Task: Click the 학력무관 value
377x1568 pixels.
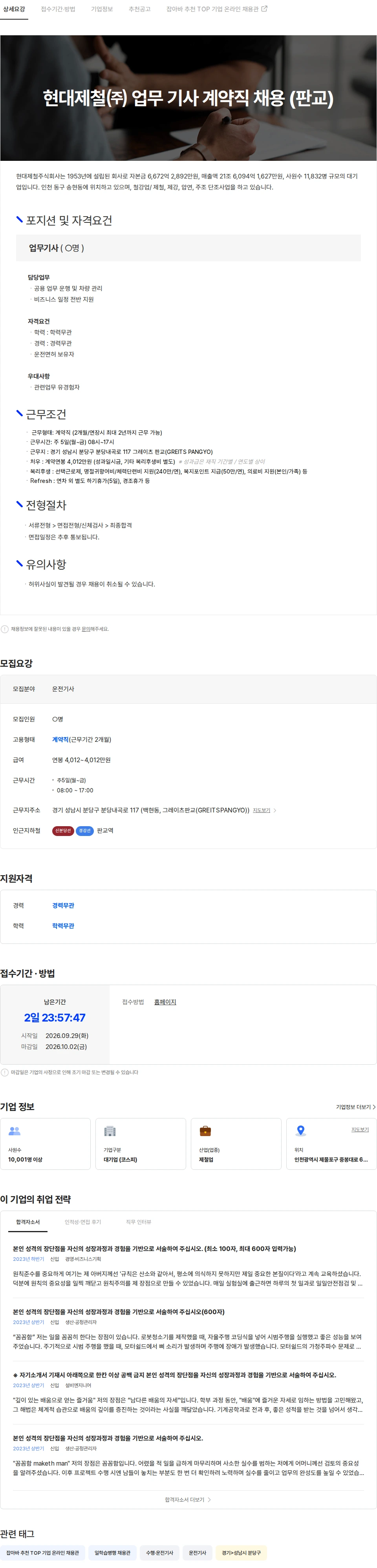Action: [x=63, y=925]
